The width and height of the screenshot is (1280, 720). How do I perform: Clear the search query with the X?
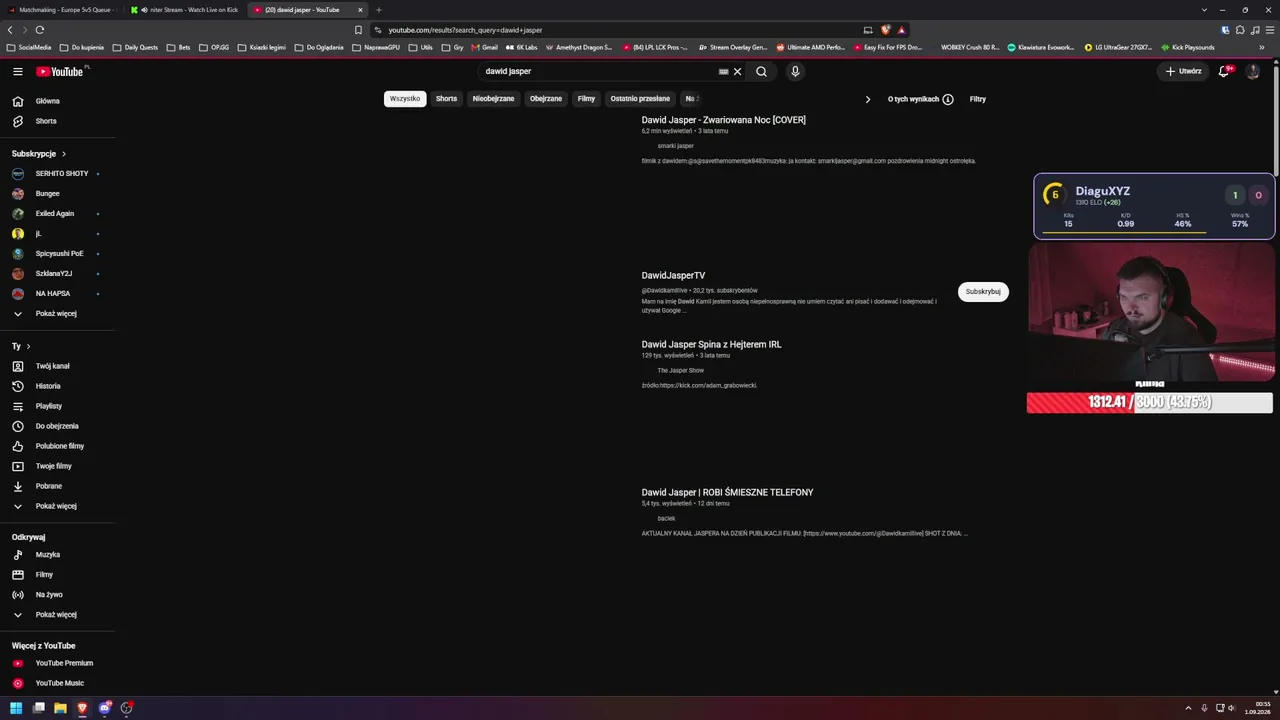[x=738, y=72]
